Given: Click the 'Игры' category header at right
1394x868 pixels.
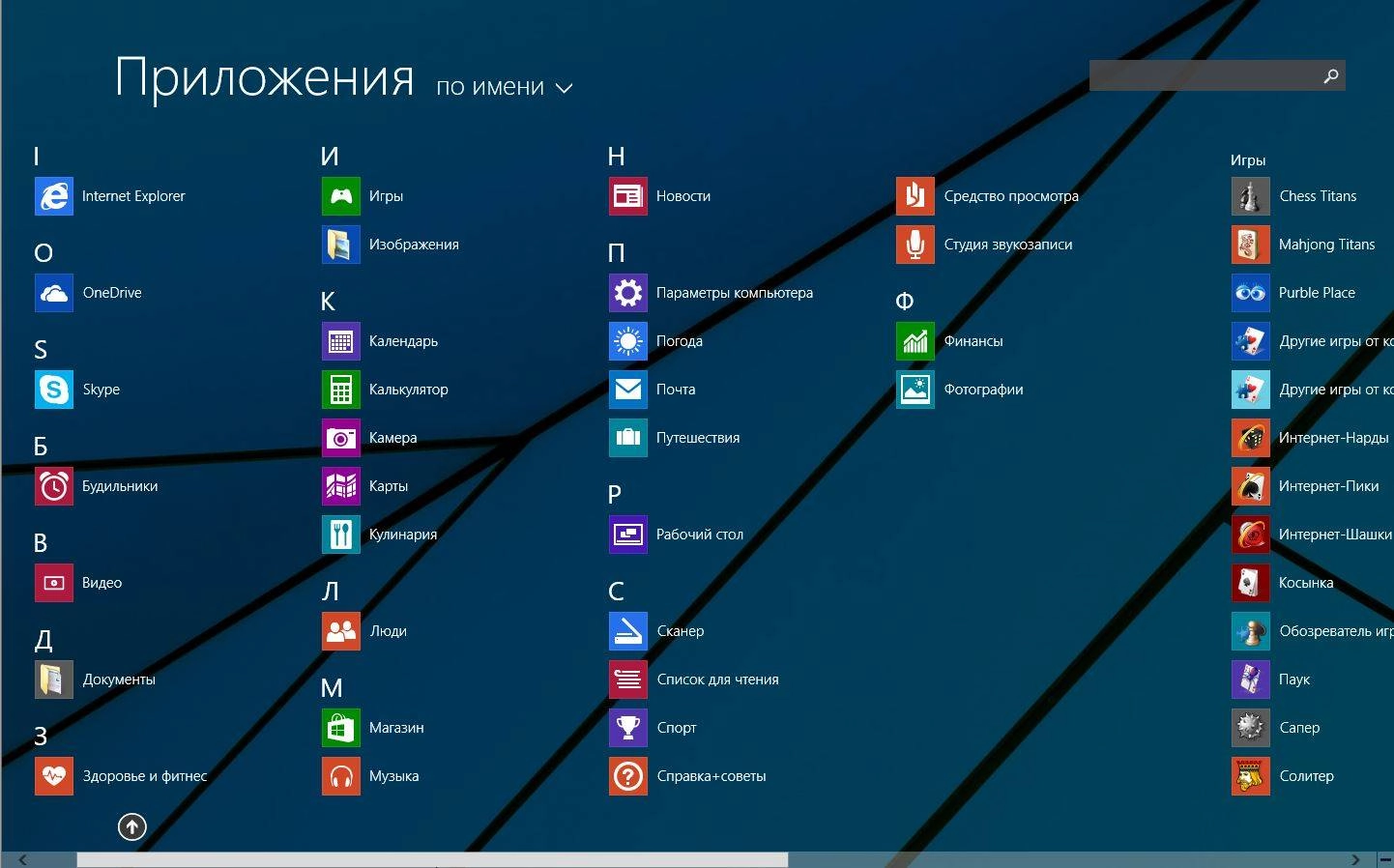Looking at the screenshot, I should 1248,160.
